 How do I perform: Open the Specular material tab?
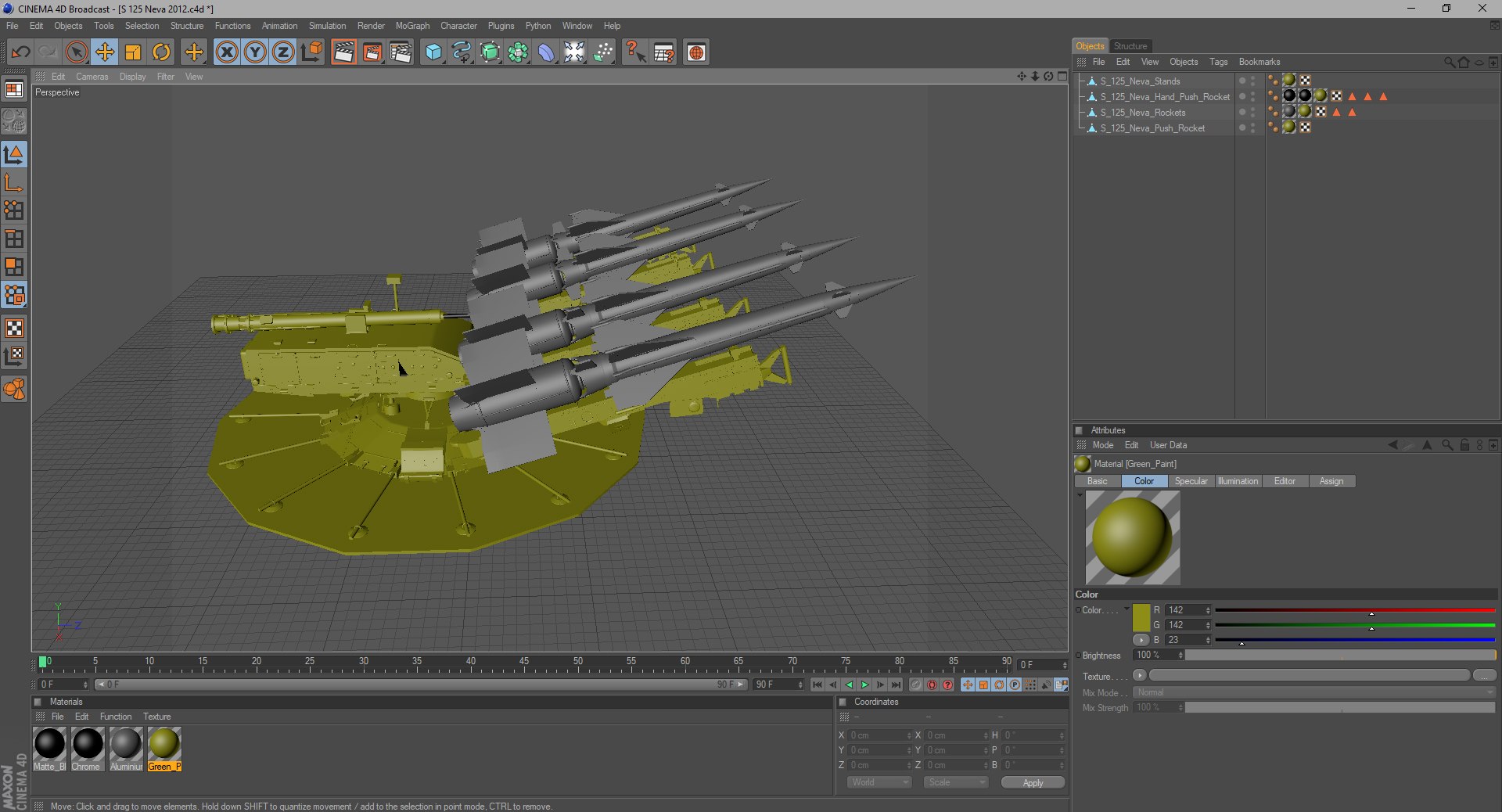tap(1191, 481)
